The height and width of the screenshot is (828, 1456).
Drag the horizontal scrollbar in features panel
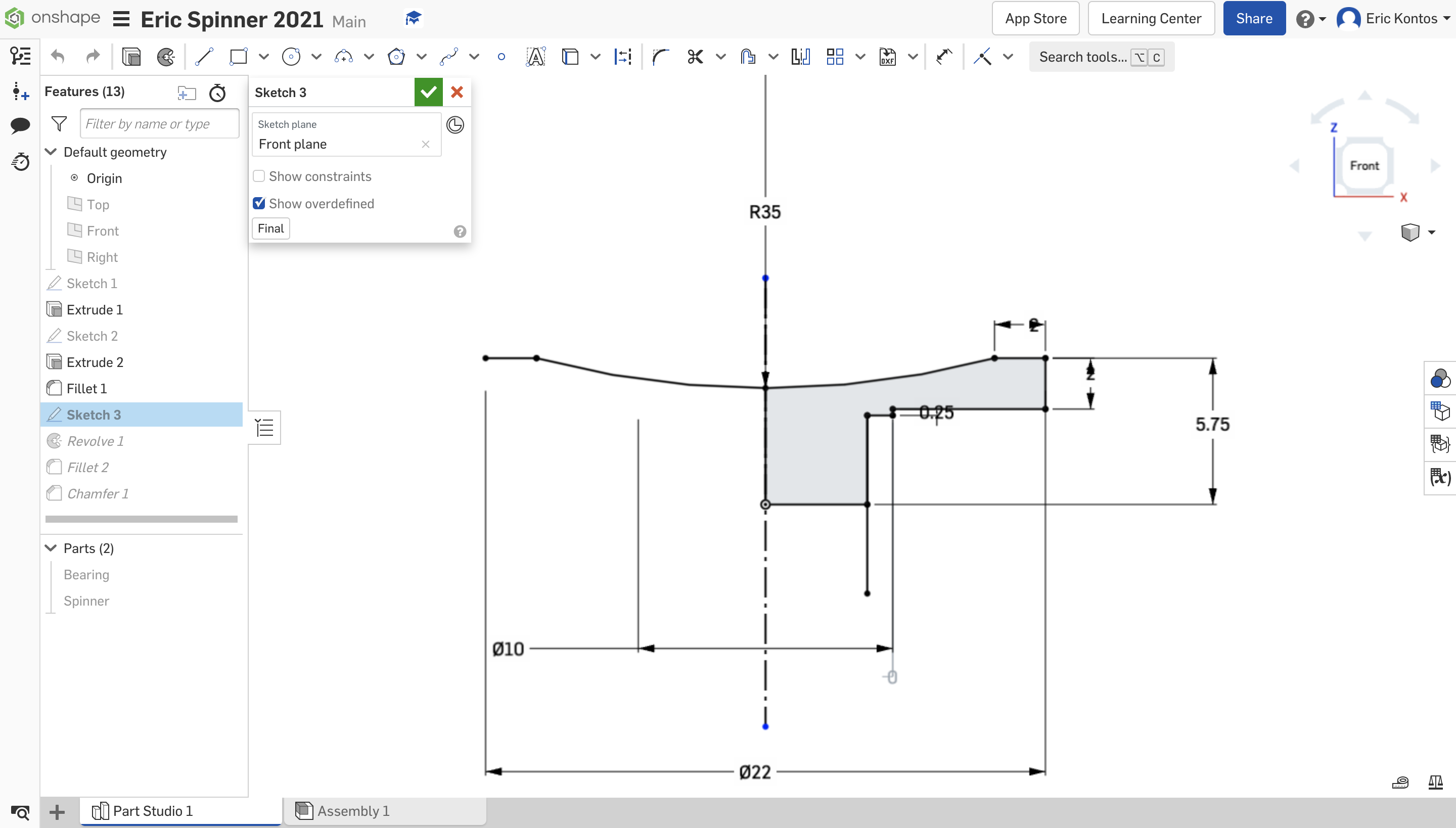pyautogui.click(x=140, y=518)
